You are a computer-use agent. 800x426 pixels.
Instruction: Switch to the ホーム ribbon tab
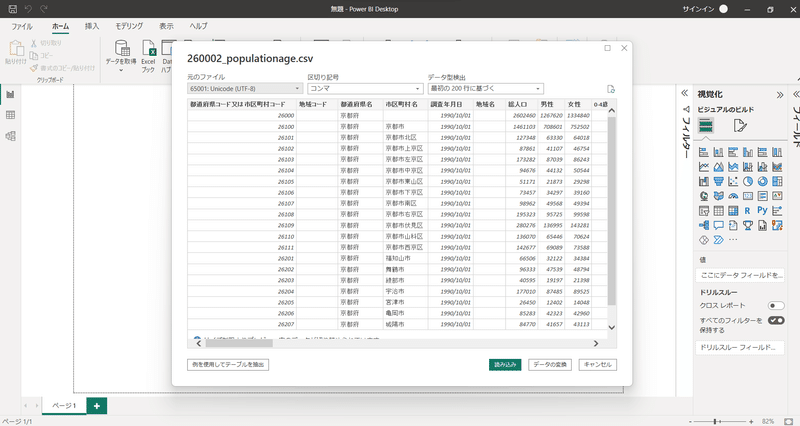[x=60, y=26]
